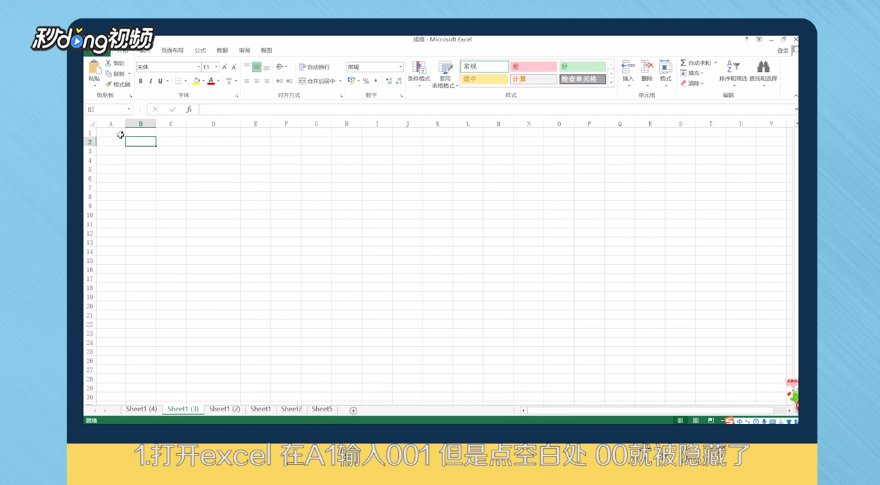This screenshot has width=880, height=485.
Task: Open the Merge & Center dropdown arrow
Action: coord(340,81)
